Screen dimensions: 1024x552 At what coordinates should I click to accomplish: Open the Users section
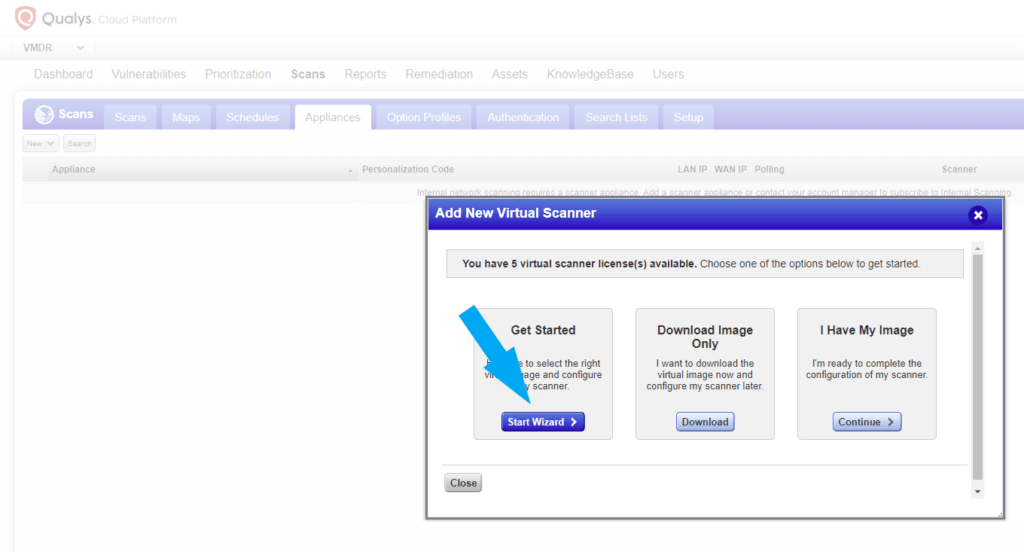668,74
